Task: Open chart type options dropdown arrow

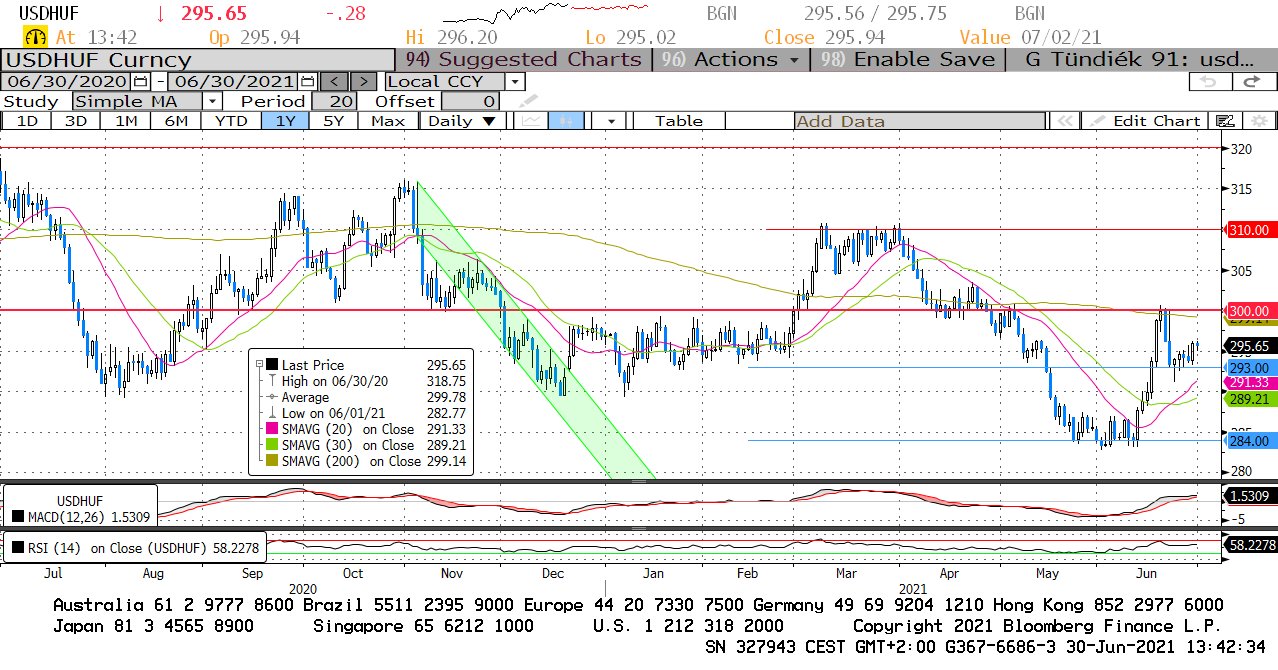Action: pos(609,121)
